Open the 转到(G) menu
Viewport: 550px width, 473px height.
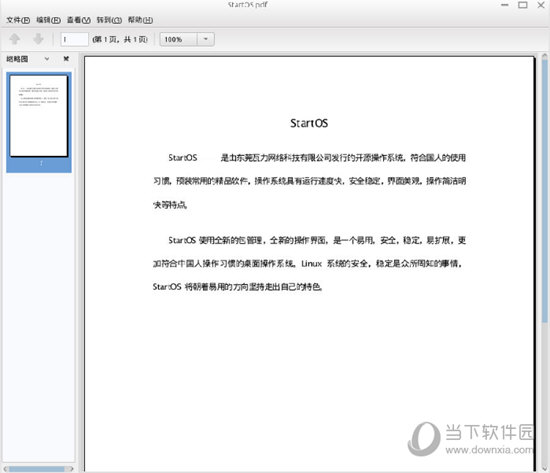[x=109, y=20]
